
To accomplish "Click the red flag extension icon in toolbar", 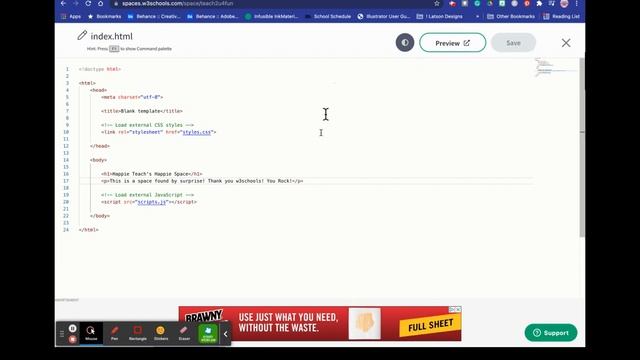I will pos(452,3).
